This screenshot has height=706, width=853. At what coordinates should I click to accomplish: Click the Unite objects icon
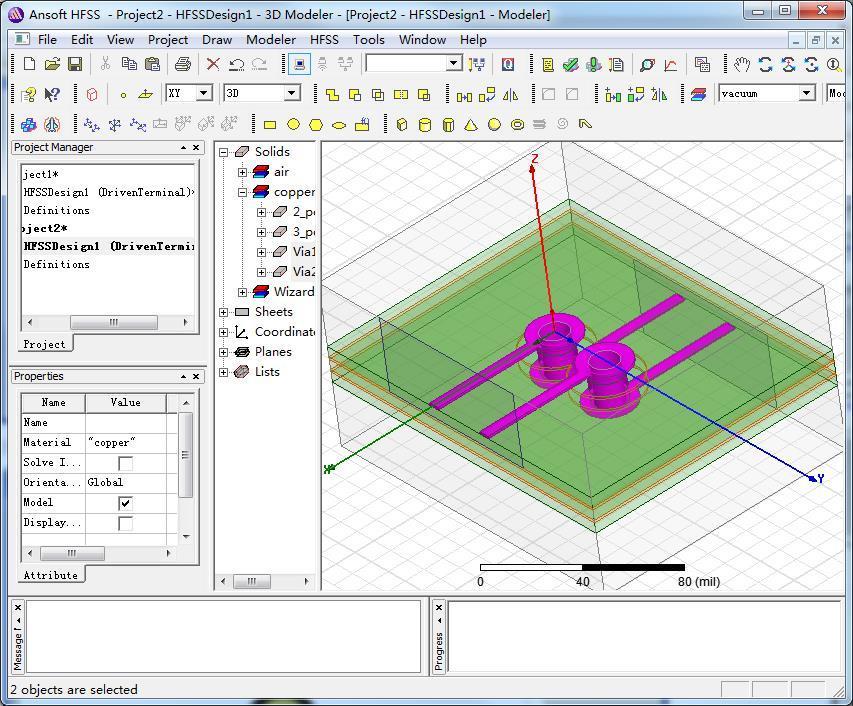[332, 95]
